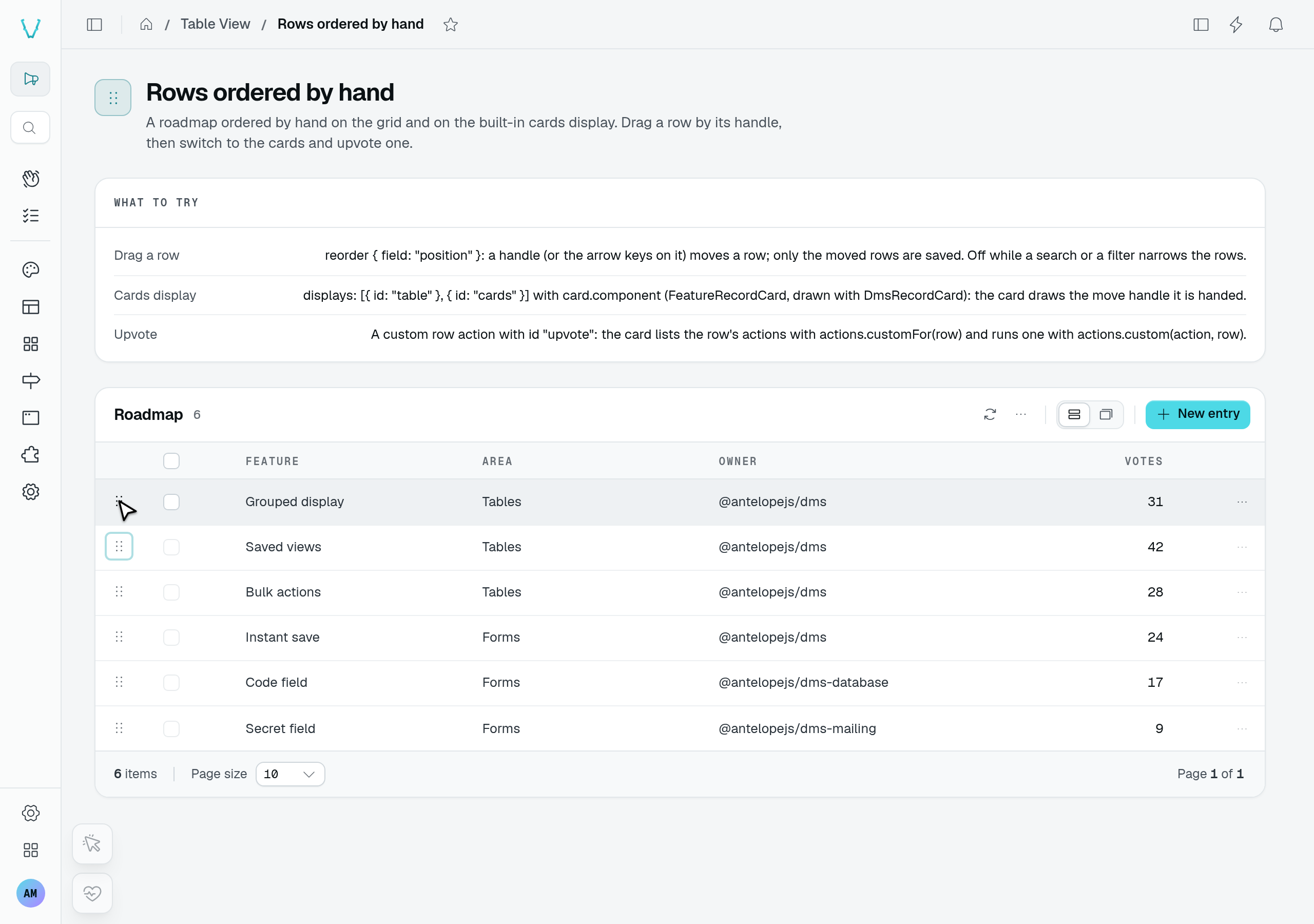Open the notifications bell
1314x924 pixels.
[x=1276, y=24]
